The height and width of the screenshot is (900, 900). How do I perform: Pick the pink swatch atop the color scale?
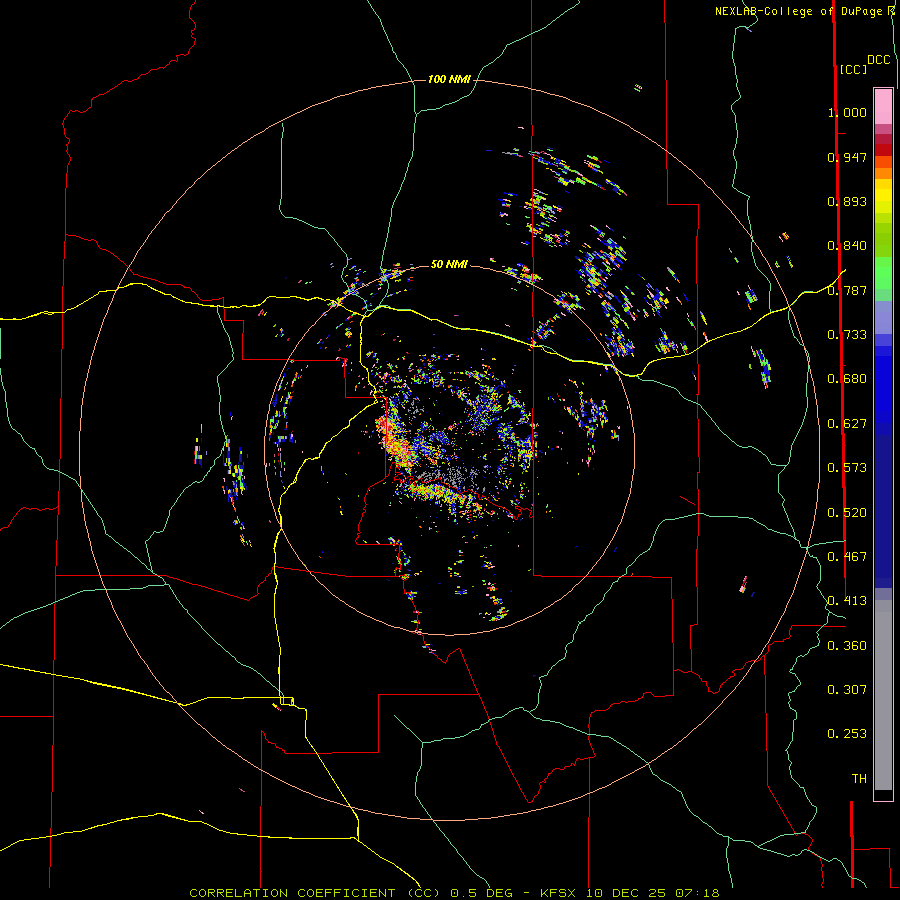tap(883, 106)
